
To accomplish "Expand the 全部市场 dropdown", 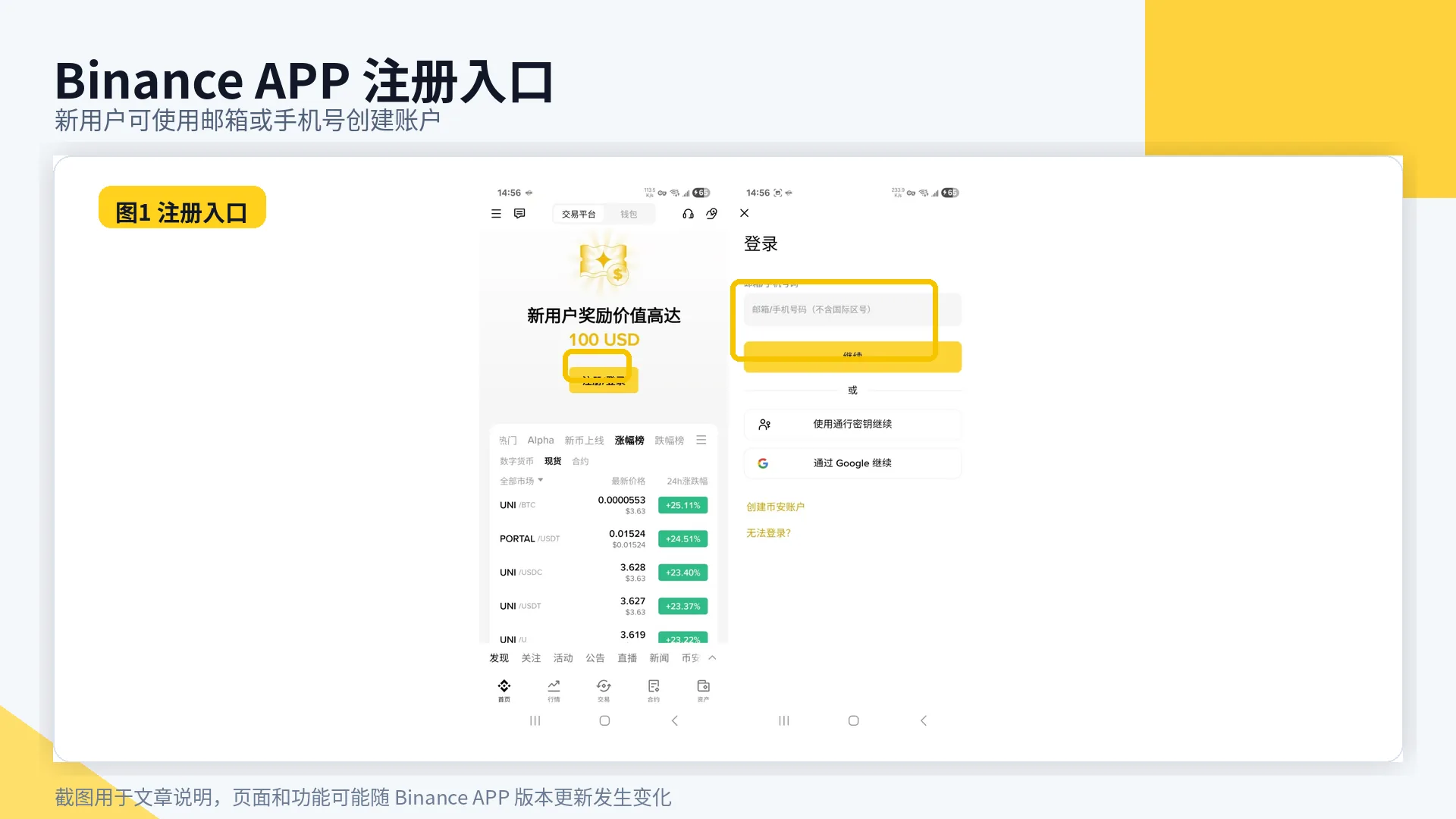I will (521, 481).
